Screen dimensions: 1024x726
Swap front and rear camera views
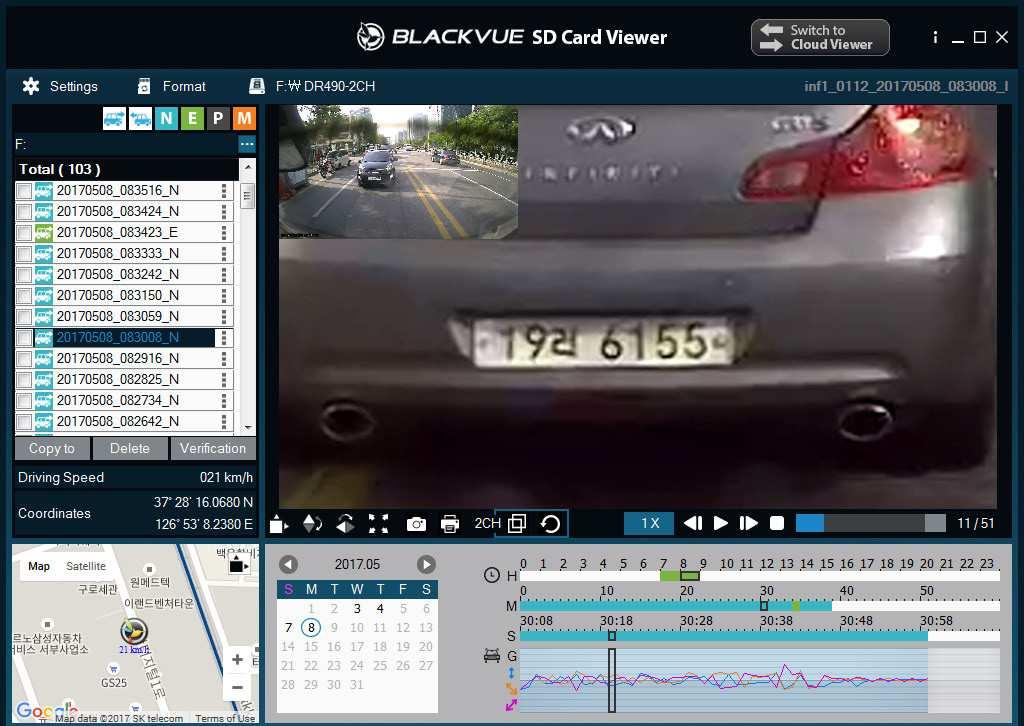tap(551, 524)
